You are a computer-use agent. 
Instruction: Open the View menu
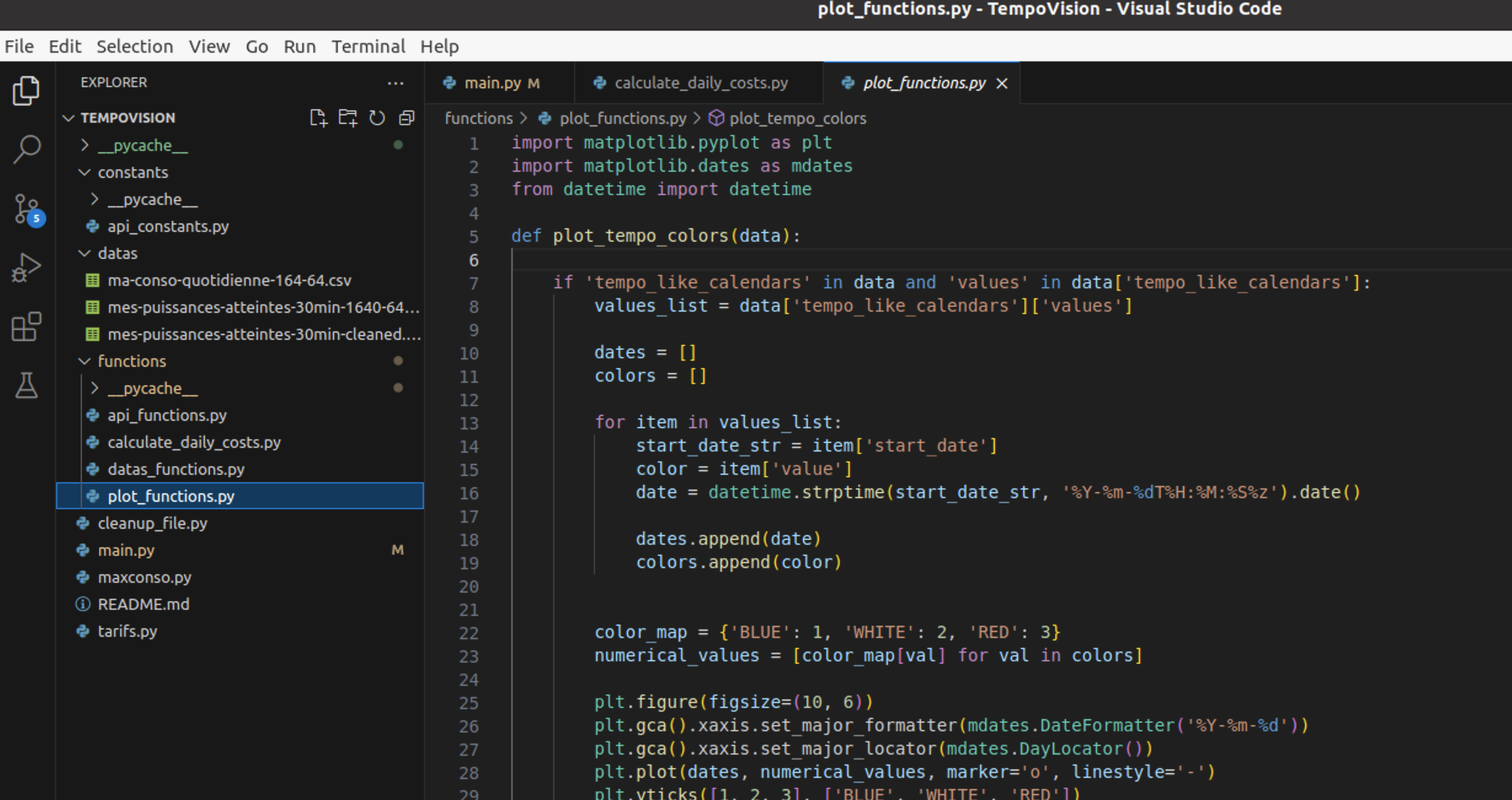[209, 47]
